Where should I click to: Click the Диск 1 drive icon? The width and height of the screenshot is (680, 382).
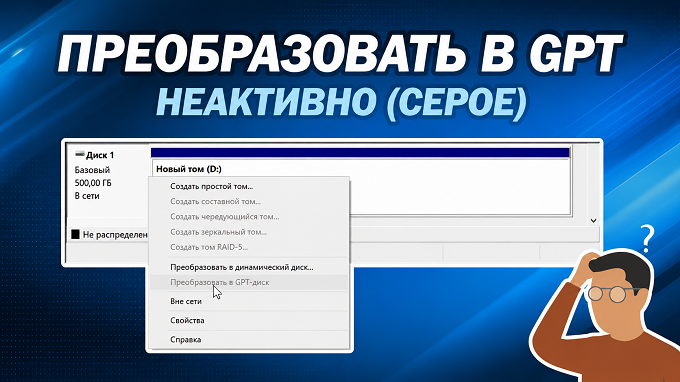coord(79,154)
